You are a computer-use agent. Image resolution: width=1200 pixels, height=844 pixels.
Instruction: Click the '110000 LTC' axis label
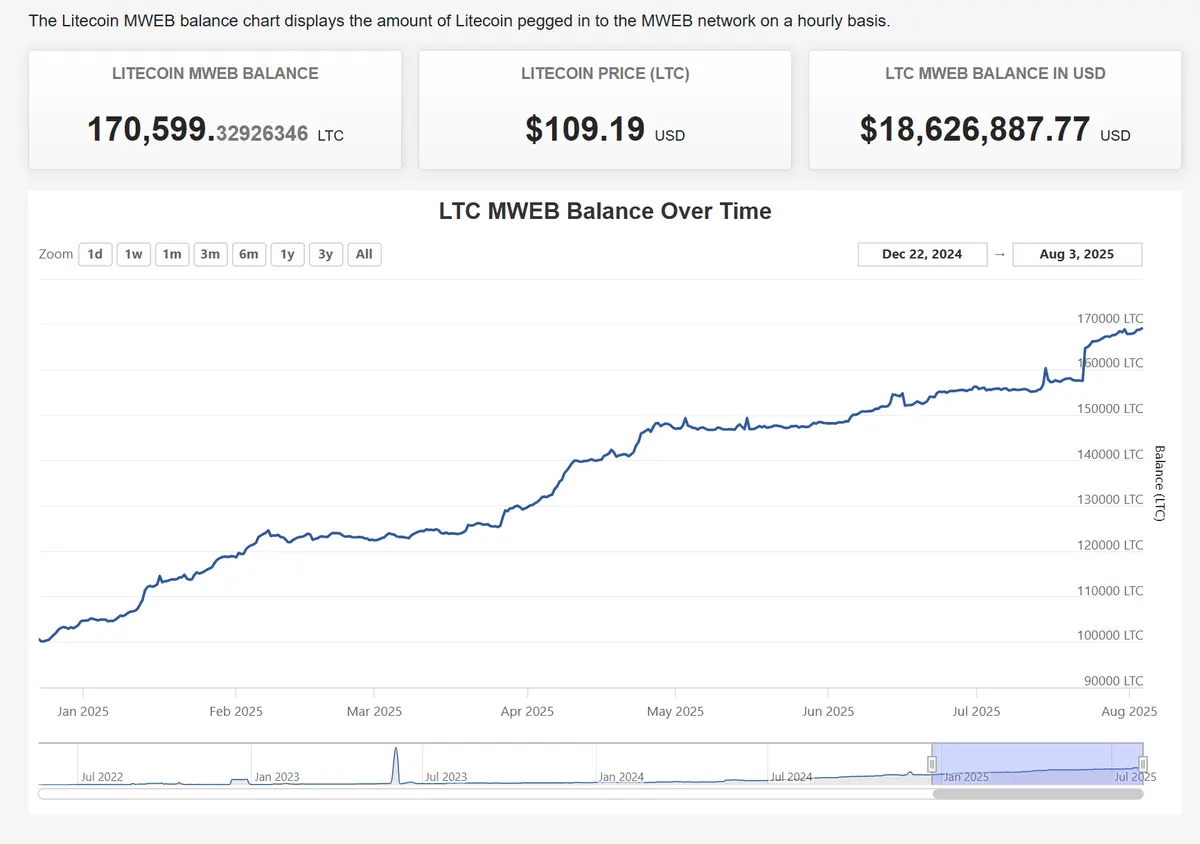pyautogui.click(x=1110, y=590)
